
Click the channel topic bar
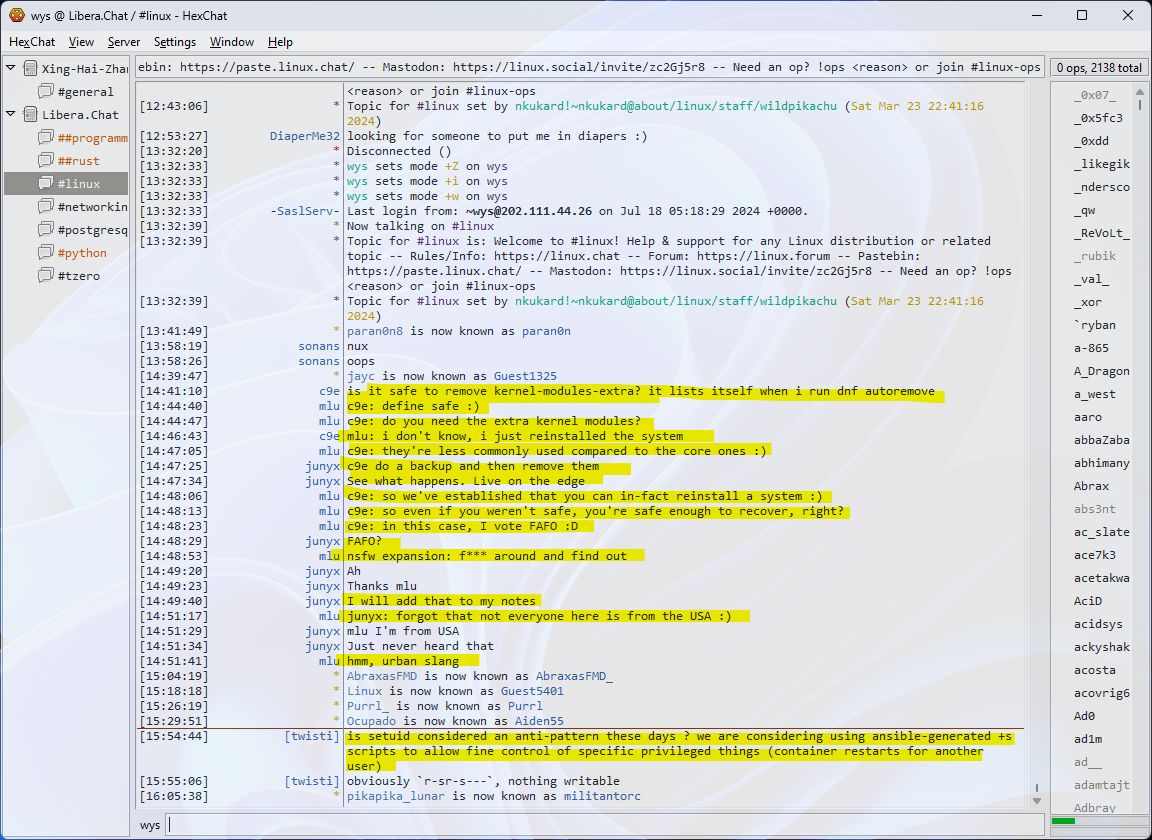pyautogui.click(x=588, y=67)
